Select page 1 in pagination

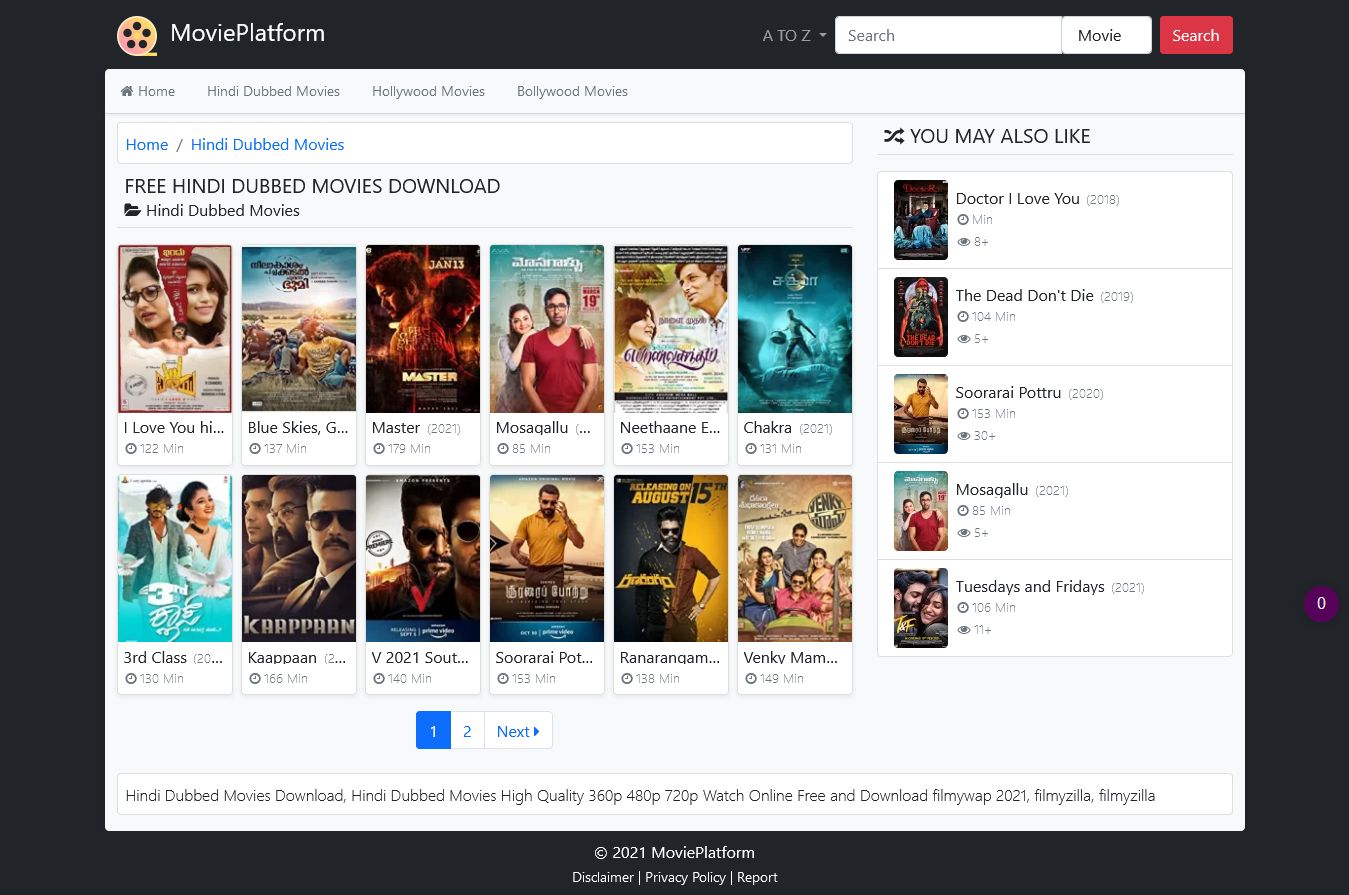point(433,731)
